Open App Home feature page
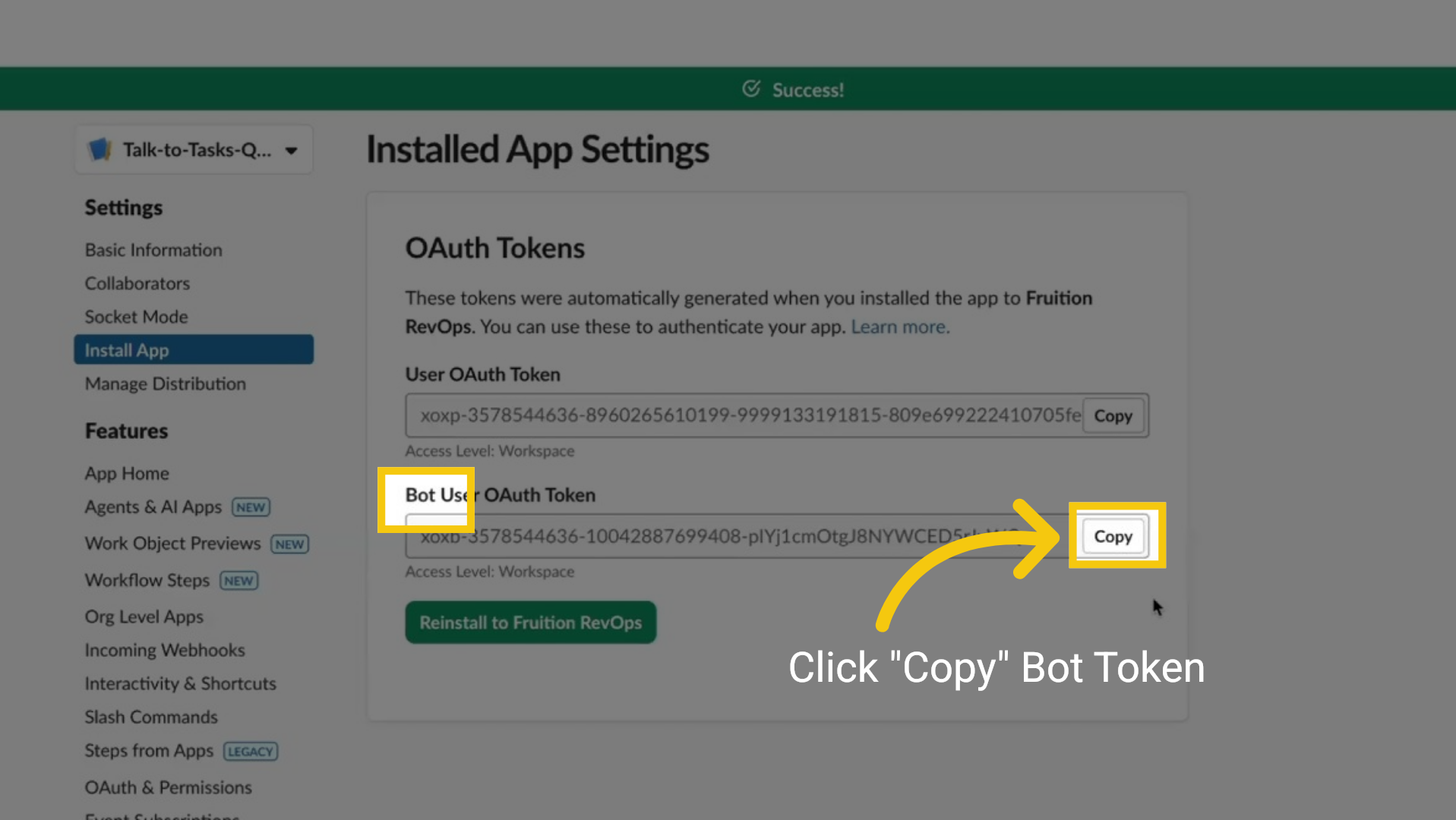Image resolution: width=1456 pixels, height=820 pixels. 127,473
